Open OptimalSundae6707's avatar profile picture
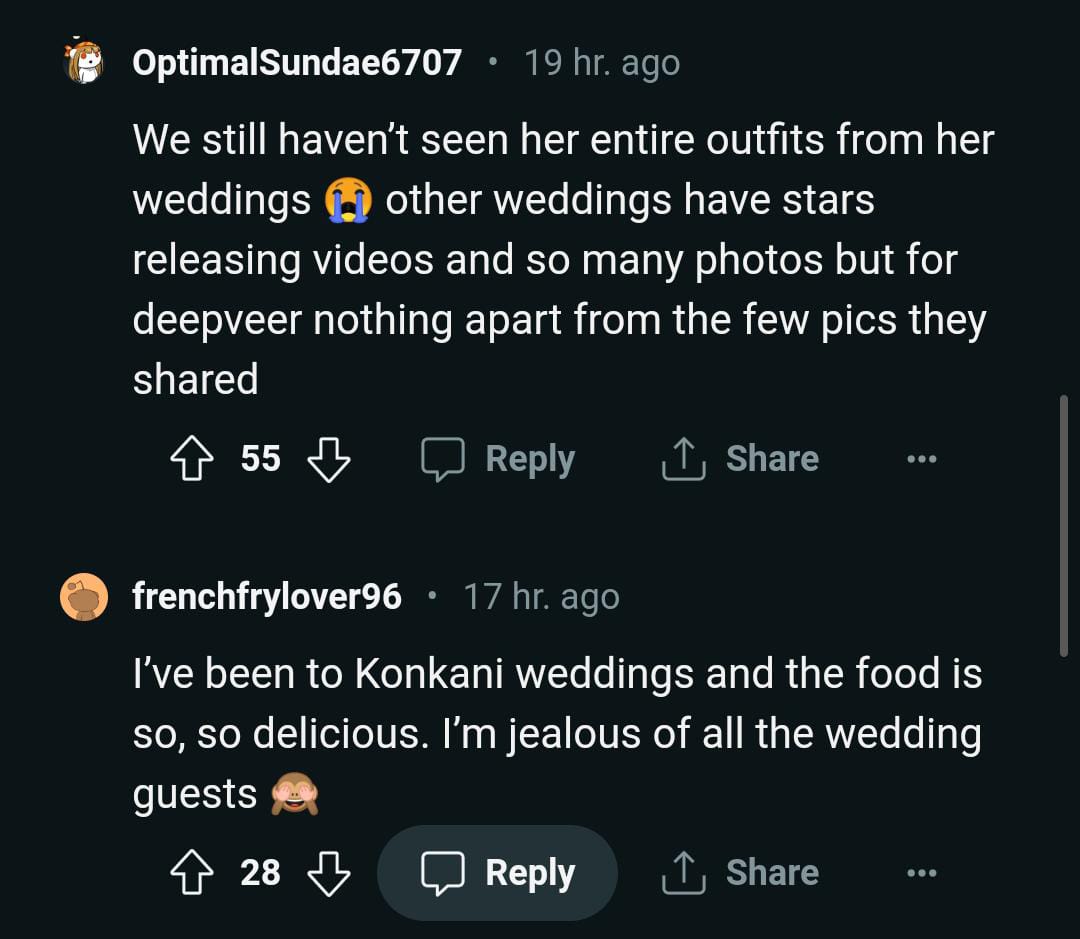 84,63
